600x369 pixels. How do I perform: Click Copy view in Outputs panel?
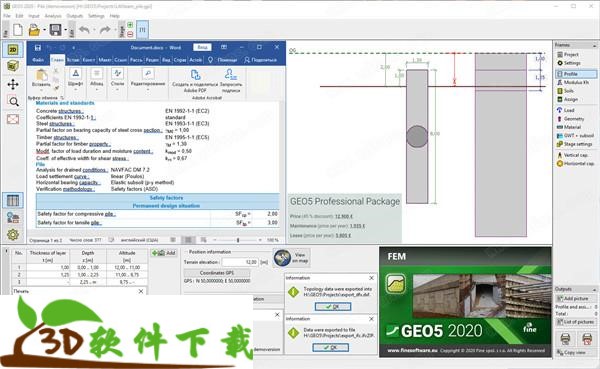[571, 352]
